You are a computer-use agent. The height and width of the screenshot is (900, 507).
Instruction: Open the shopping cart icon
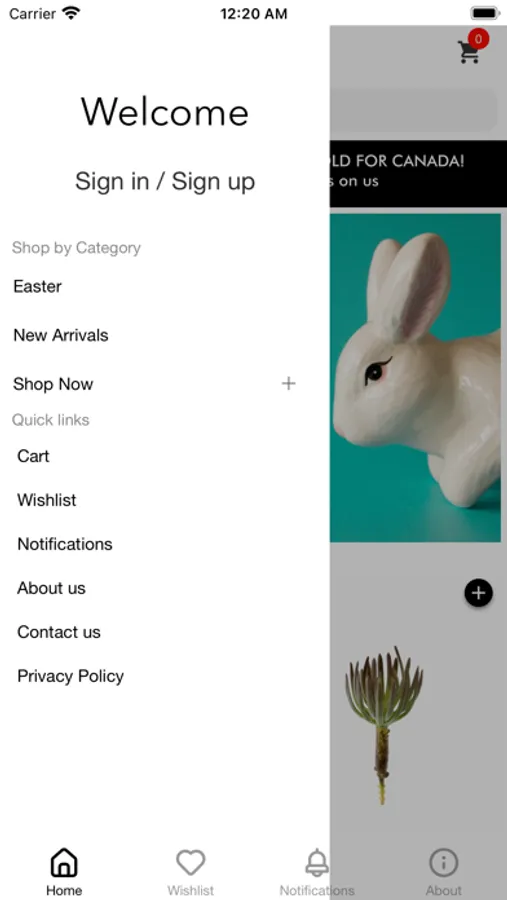[x=469, y=51]
